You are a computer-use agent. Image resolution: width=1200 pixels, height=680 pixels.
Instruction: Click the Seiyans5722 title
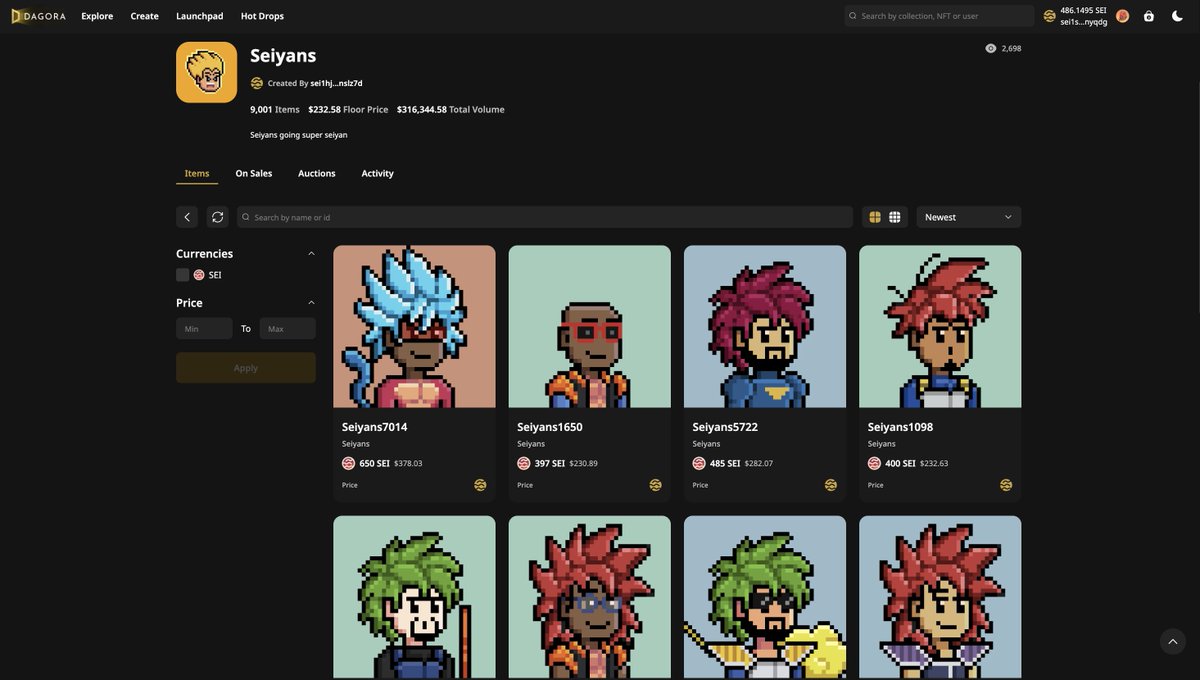coord(725,427)
